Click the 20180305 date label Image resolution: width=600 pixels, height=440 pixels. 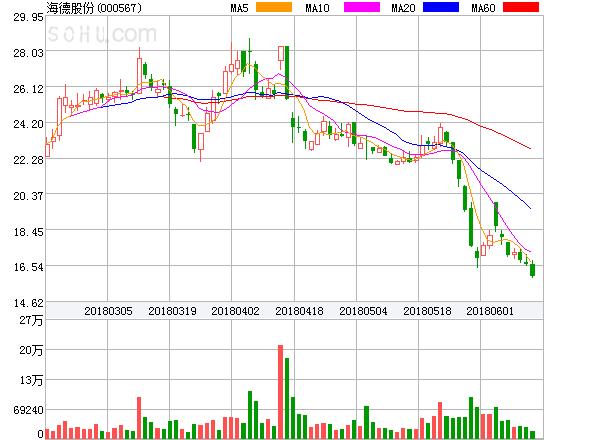tap(108, 311)
